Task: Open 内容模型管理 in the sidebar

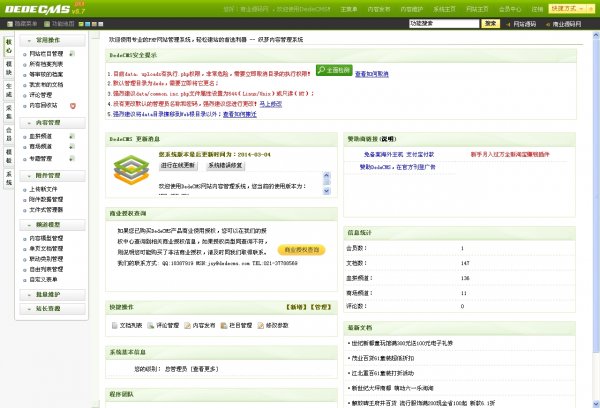Action: tap(46, 238)
